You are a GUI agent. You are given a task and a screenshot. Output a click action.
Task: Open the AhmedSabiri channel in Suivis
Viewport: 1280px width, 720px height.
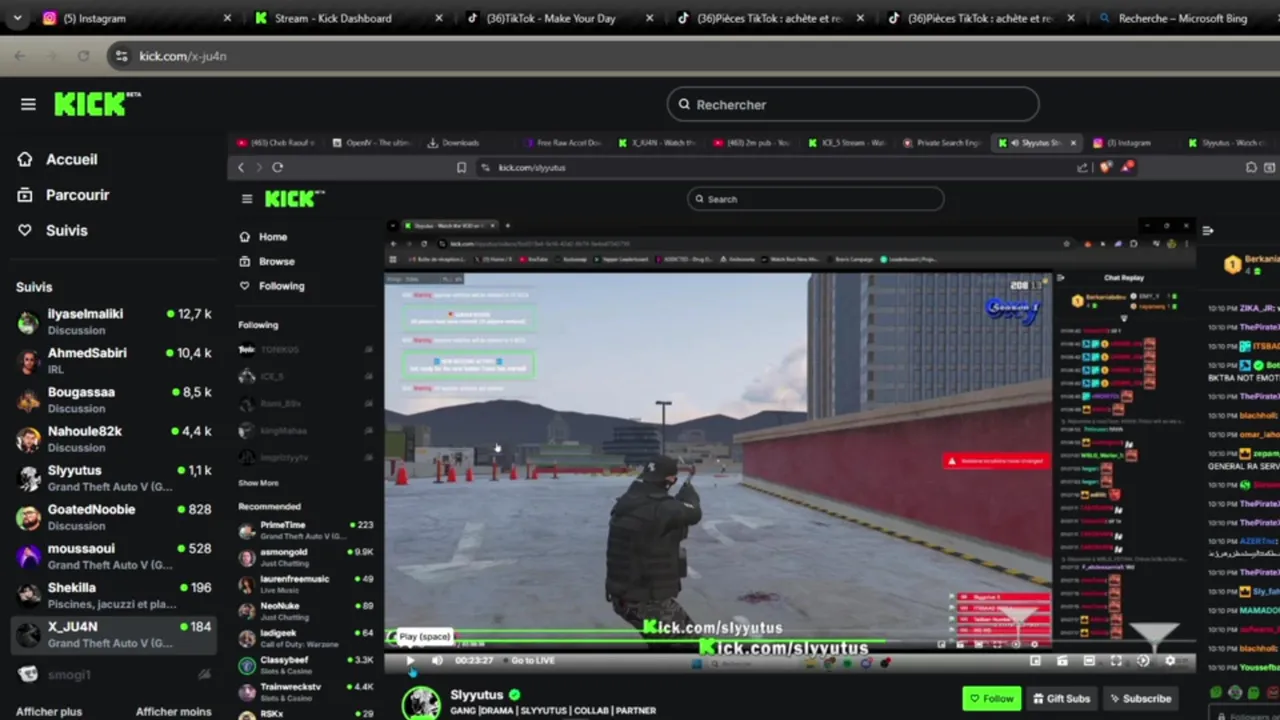tap(115, 361)
